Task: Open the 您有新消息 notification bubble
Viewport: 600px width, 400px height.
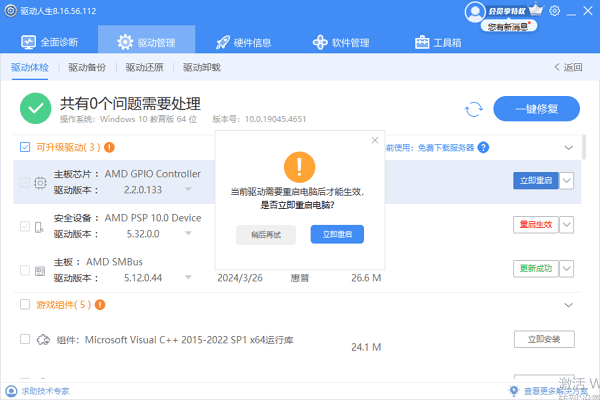Action: [x=509, y=26]
